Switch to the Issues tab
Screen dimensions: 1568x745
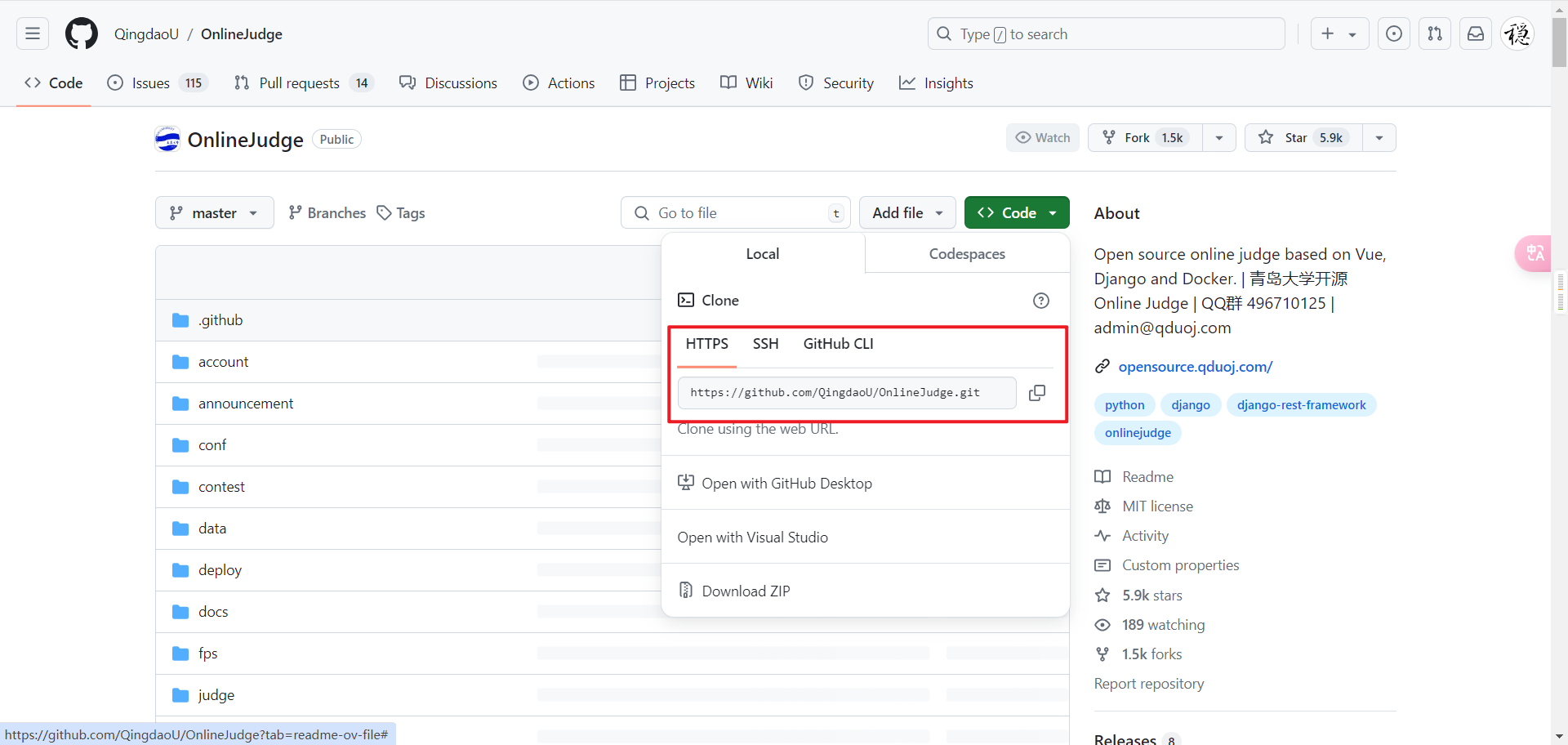(158, 83)
